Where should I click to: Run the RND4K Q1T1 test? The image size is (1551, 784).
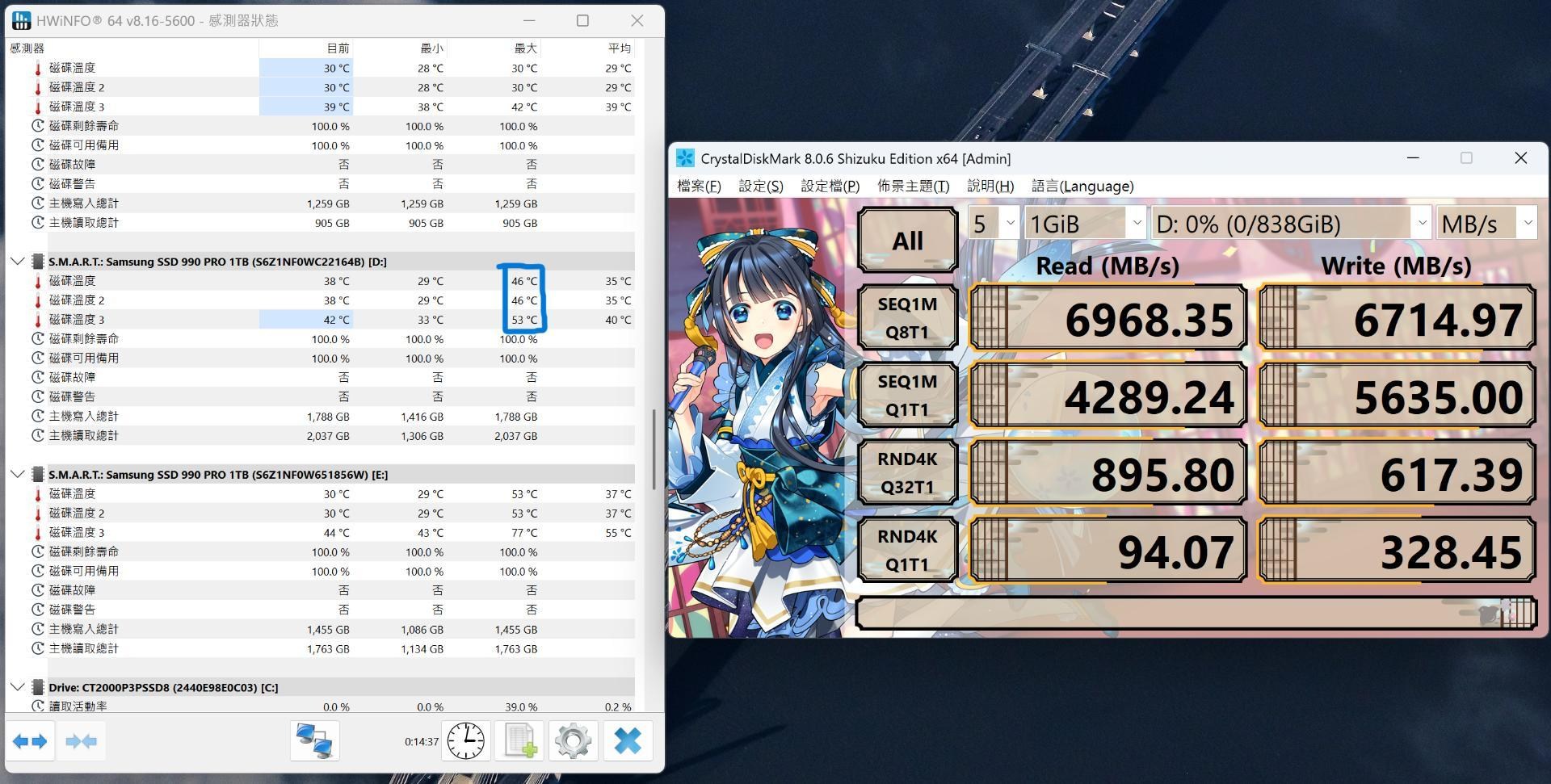tap(908, 550)
